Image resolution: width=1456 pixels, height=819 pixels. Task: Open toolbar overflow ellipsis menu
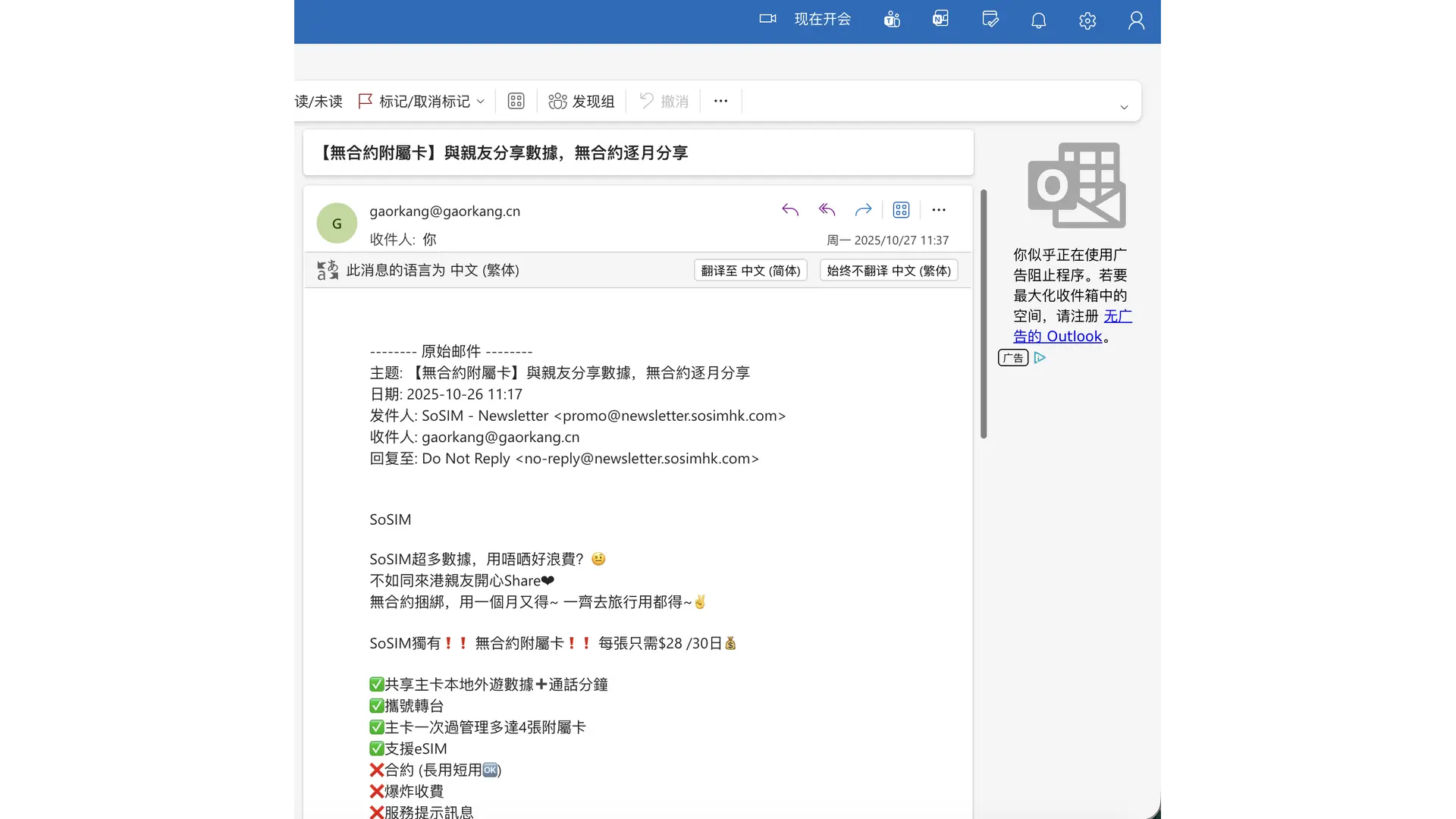click(x=720, y=101)
